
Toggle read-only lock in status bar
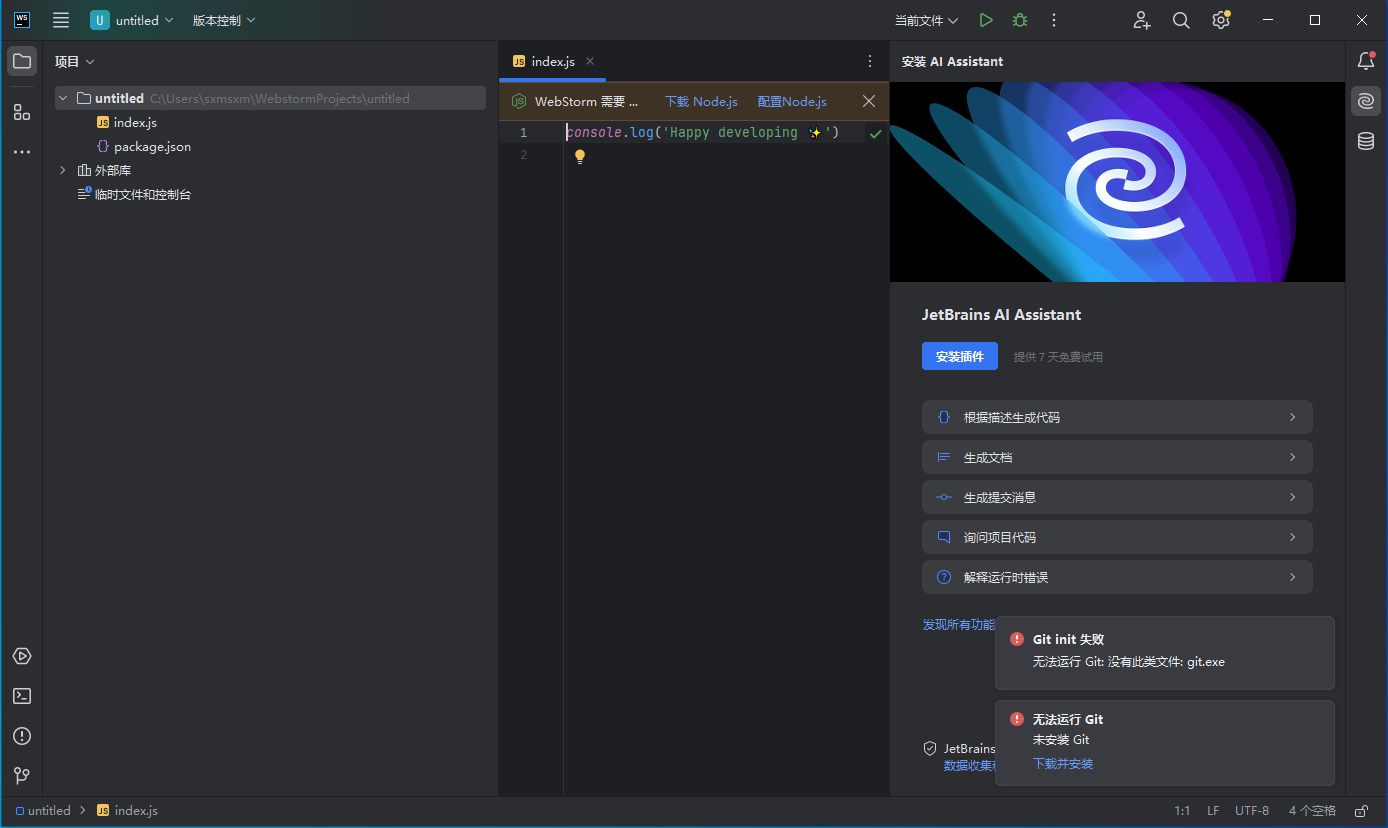[x=1361, y=811]
